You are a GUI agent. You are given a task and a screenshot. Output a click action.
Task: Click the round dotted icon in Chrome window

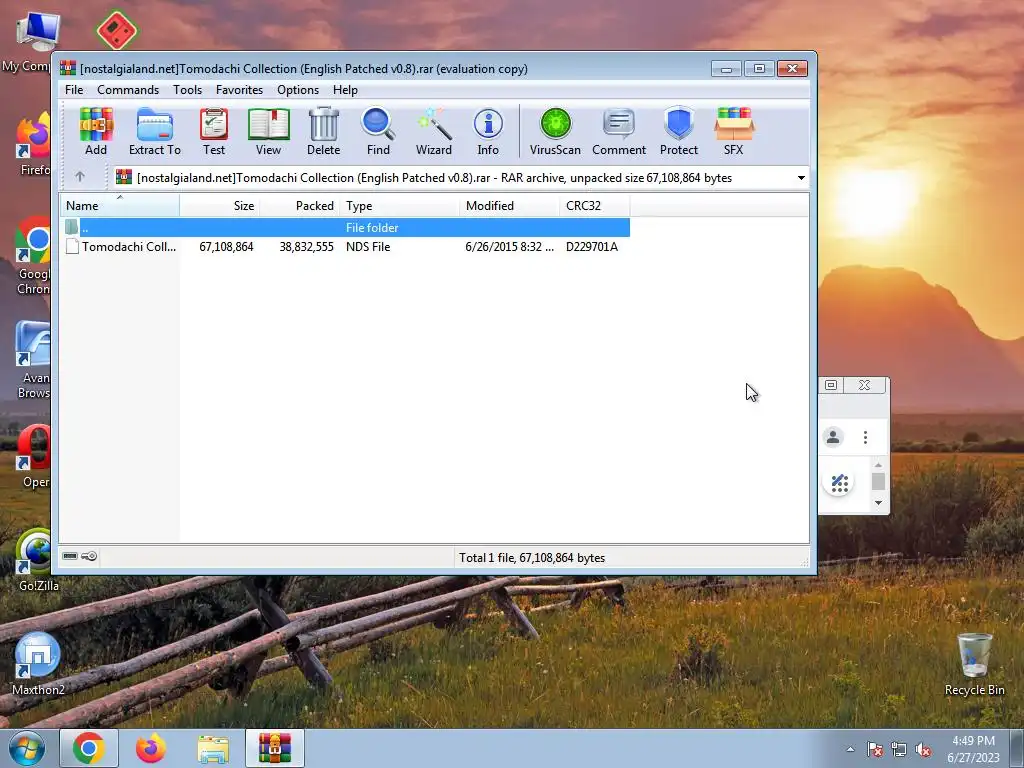click(x=839, y=483)
